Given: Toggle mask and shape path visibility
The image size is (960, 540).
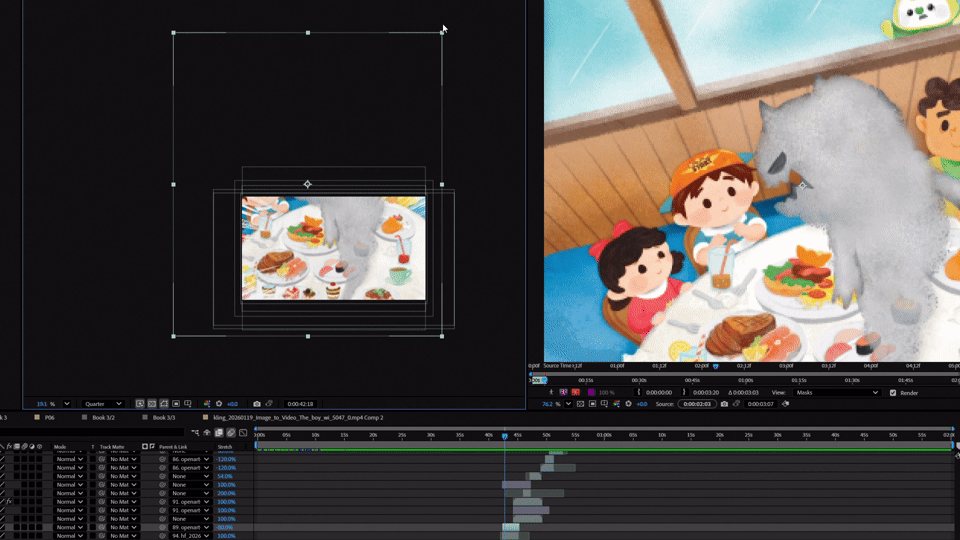Looking at the screenshot, I should pos(164,403).
